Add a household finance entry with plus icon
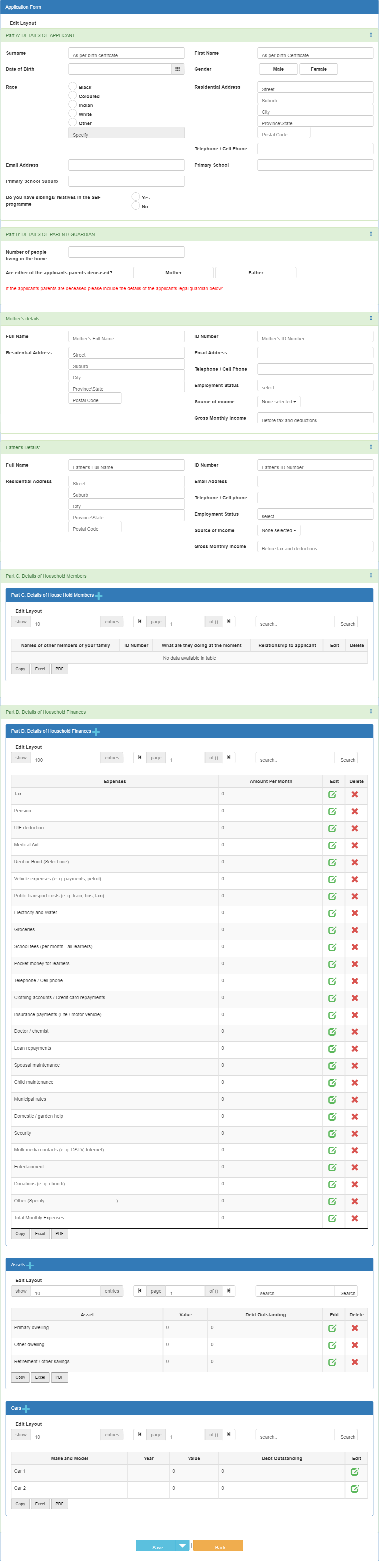The width and height of the screenshot is (379, 1568). (x=96, y=732)
